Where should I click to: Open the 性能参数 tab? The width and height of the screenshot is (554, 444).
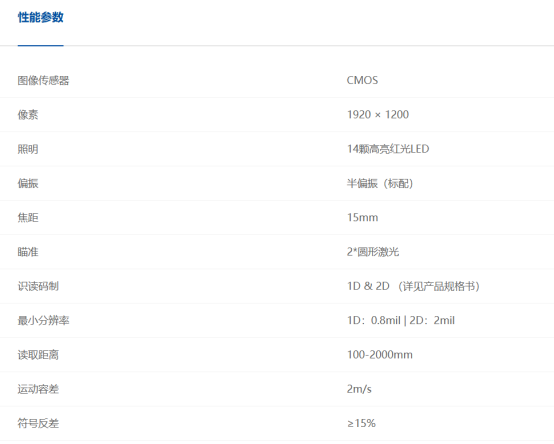[x=41, y=17]
